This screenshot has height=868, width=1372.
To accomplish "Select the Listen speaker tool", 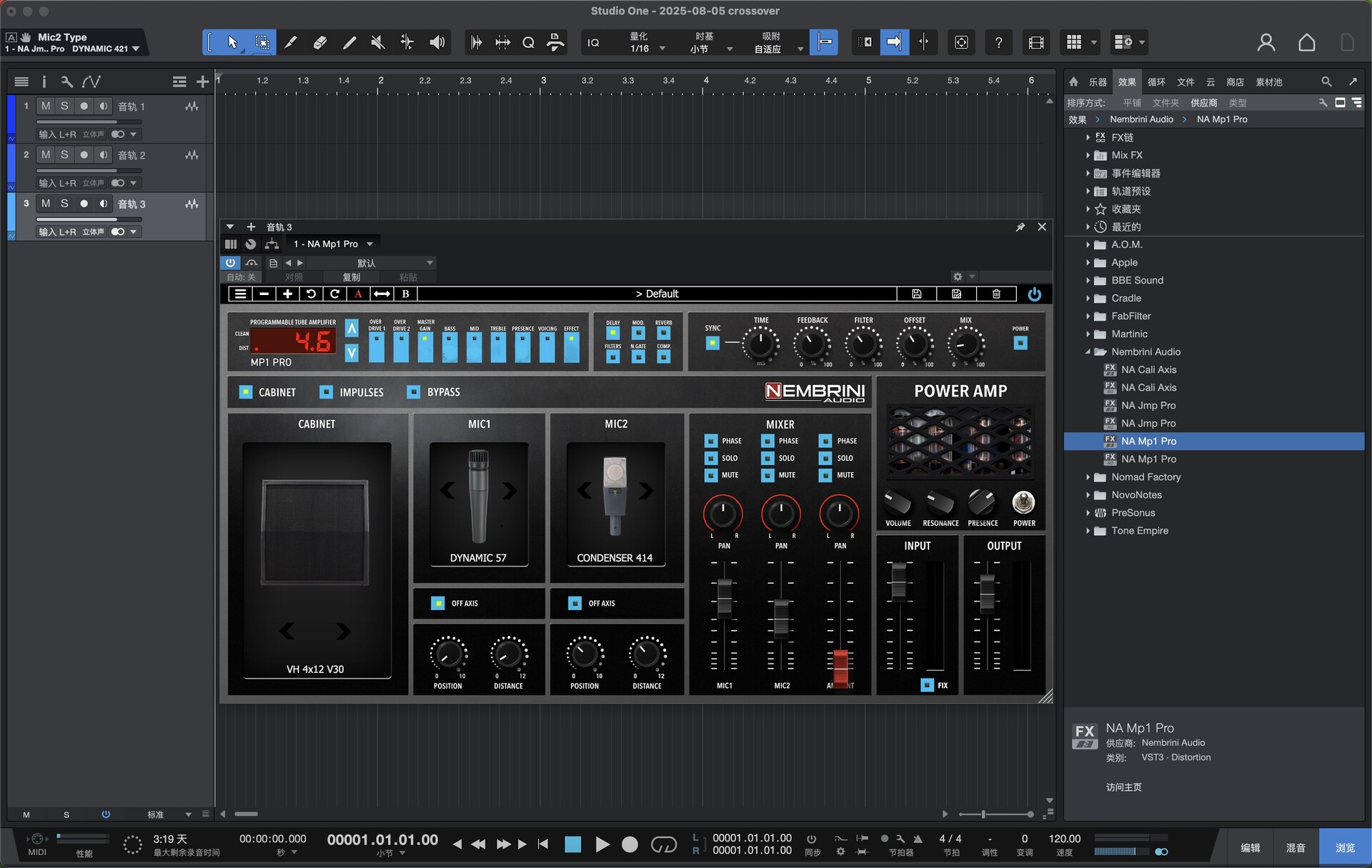I will tap(437, 43).
